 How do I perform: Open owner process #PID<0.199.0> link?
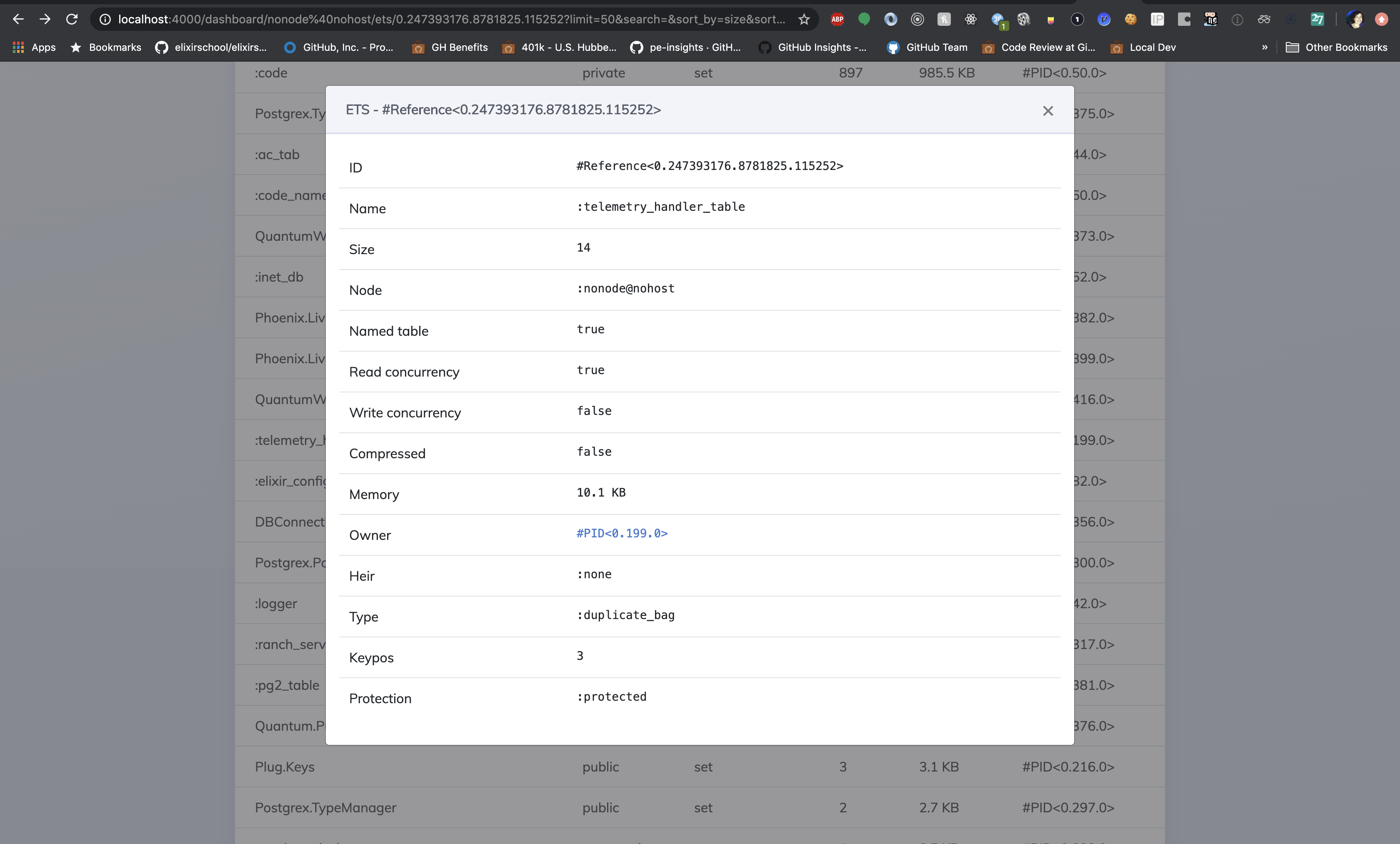(x=622, y=533)
